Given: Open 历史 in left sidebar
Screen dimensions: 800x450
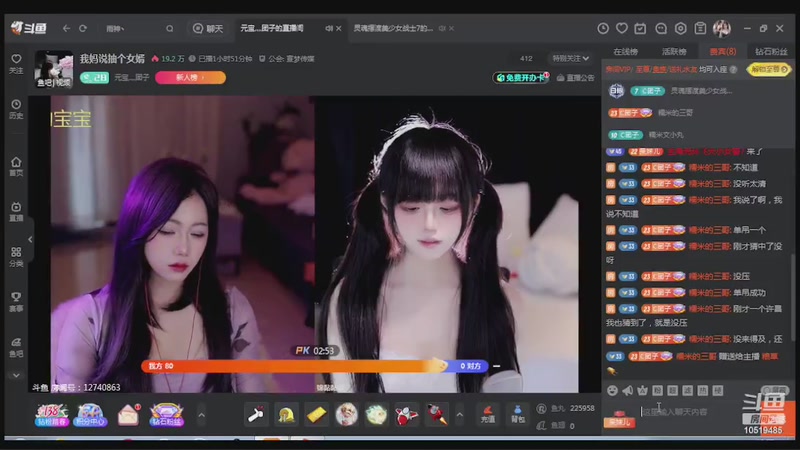Looking at the screenshot, I should pyautogui.click(x=16, y=109).
